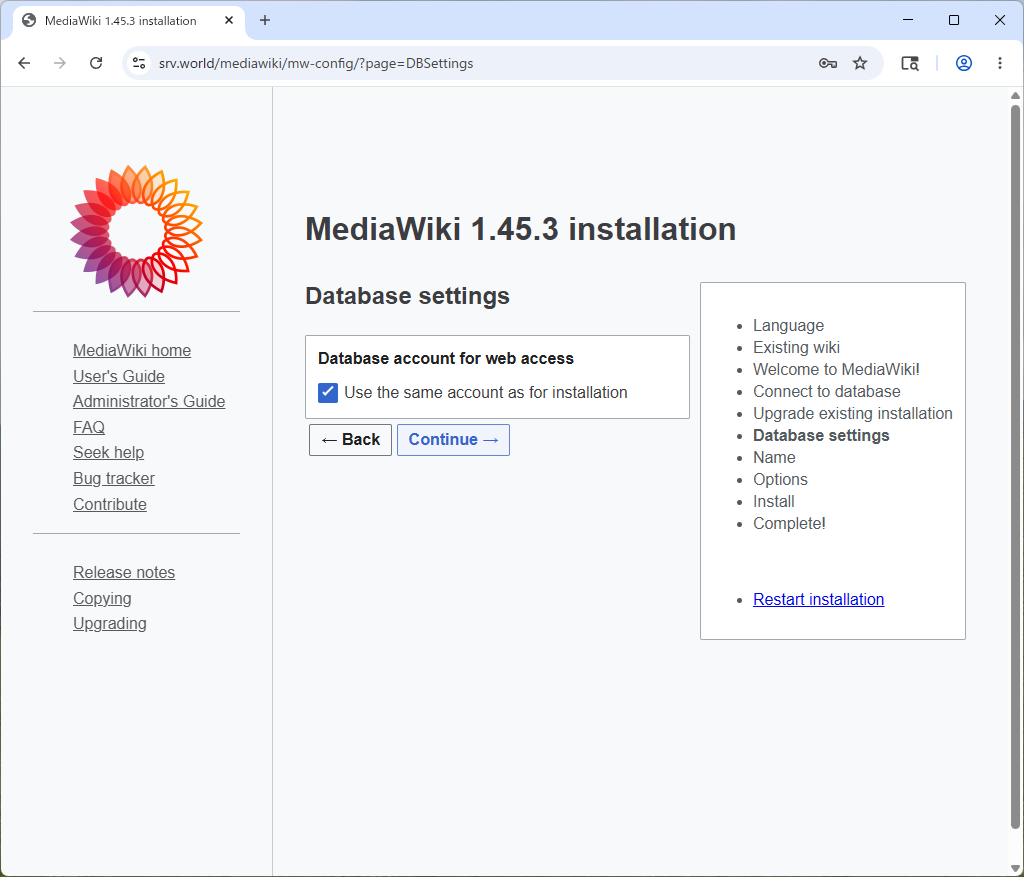Viewport: 1024px width, 877px height.
Task: Open the browser profile icon
Action: 964,63
